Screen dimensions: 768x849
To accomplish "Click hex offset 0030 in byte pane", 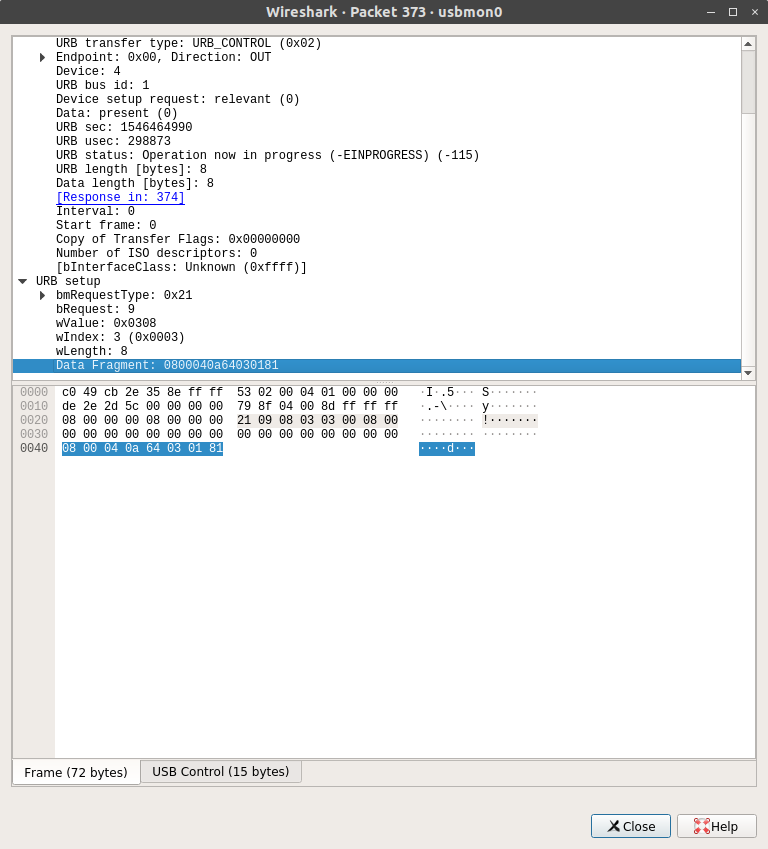I will click(x=34, y=434).
